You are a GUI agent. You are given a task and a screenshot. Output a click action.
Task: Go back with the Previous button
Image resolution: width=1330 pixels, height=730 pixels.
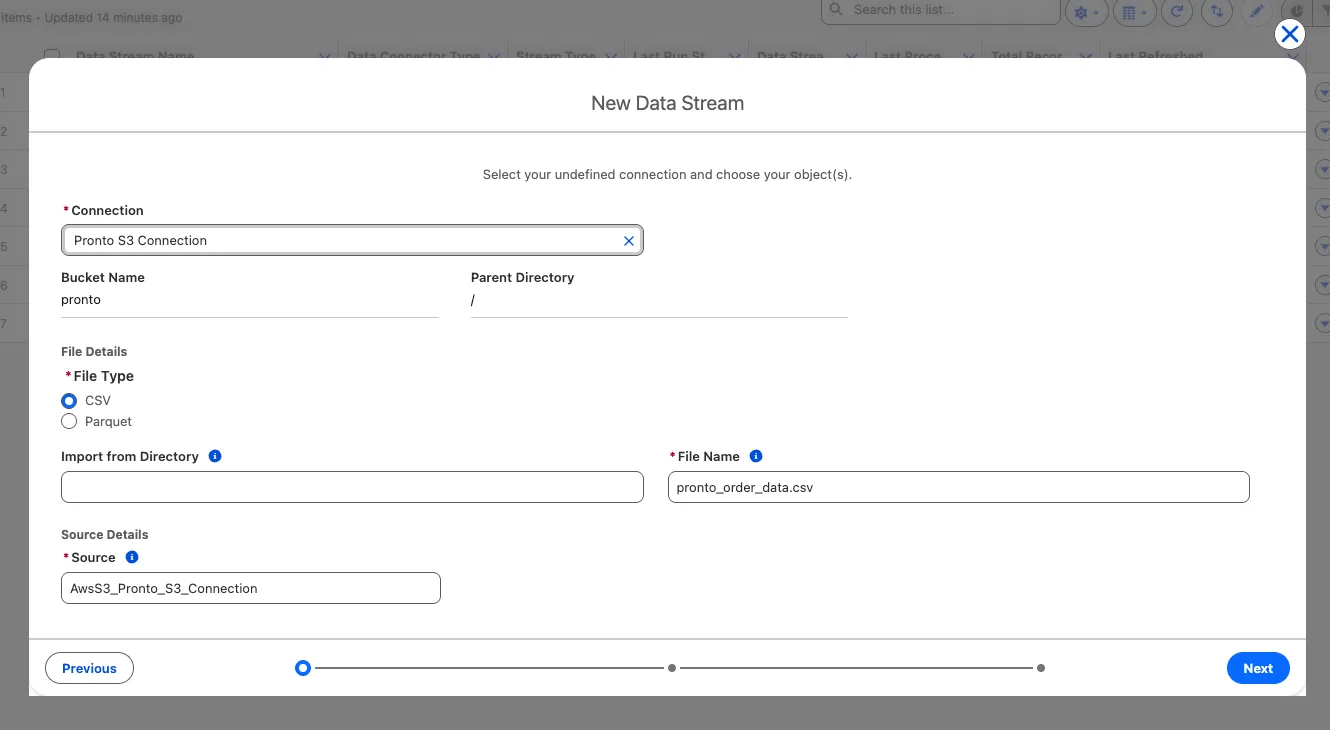(89, 668)
